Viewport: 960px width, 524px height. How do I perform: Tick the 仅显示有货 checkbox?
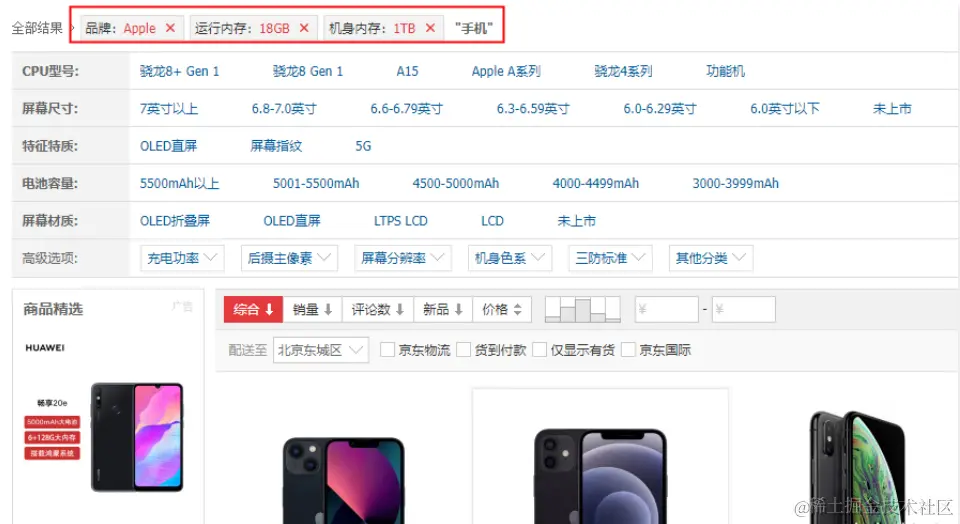click(x=539, y=350)
